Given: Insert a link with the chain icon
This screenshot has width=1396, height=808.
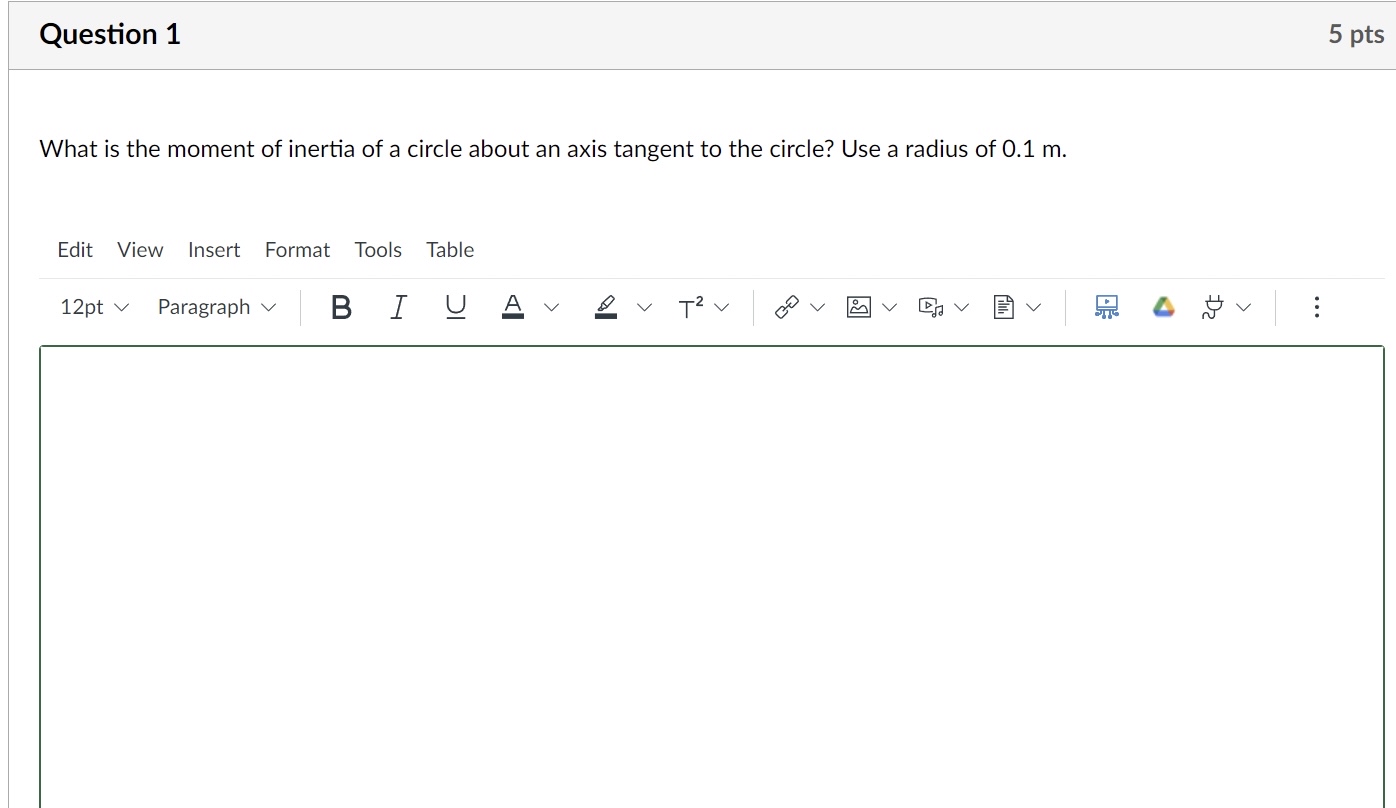Looking at the screenshot, I should (x=787, y=307).
